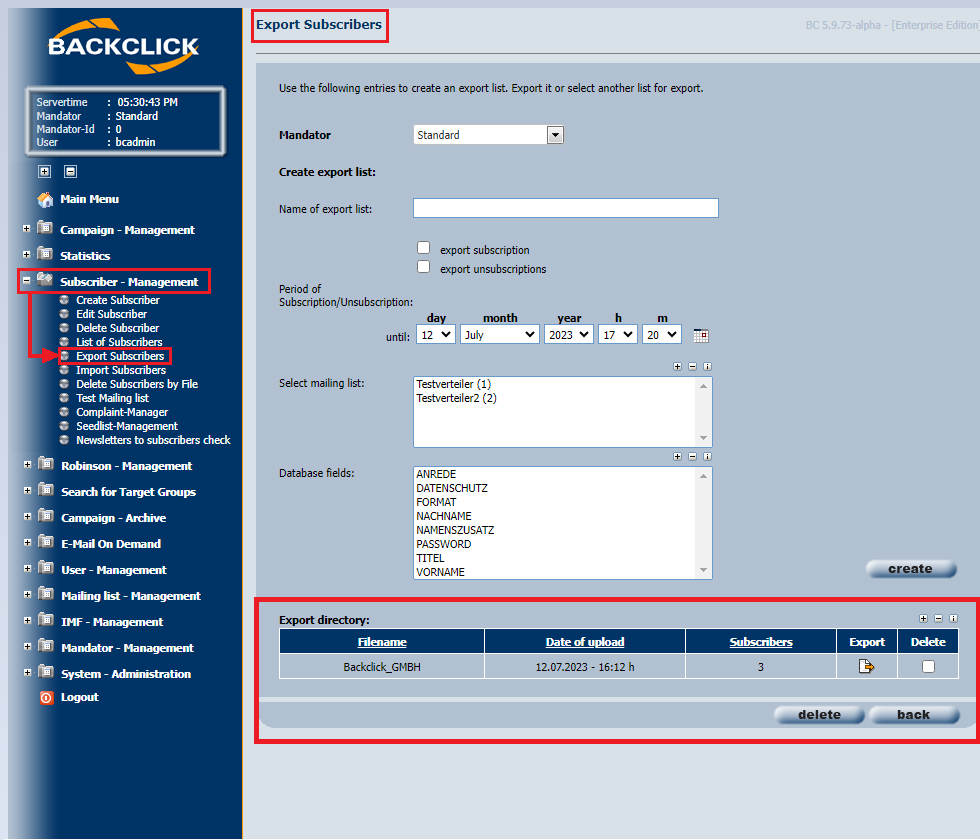Click the BACKCLICK logo
980x840 pixels.
pyautogui.click(x=123, y=46)
